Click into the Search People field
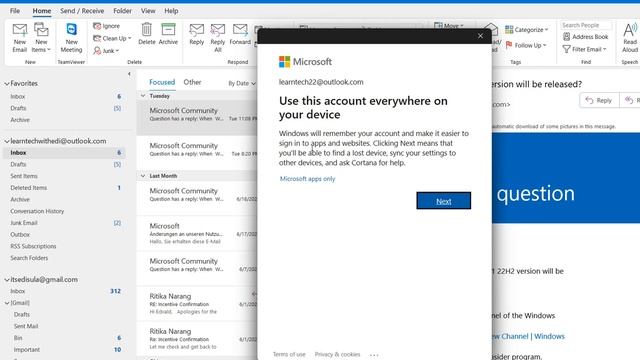Image resolution: width=640 pixels, height=360 pixels. 586,25
